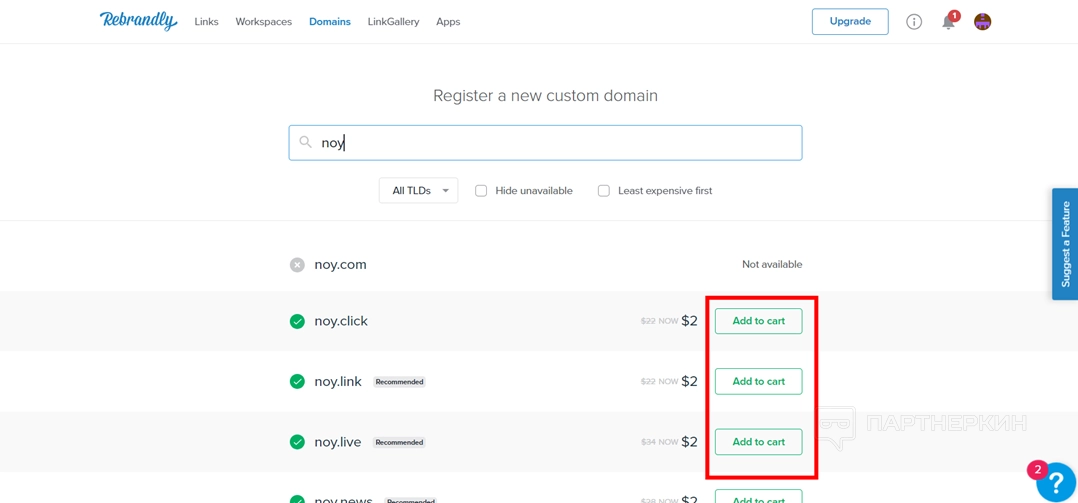Focus the domain search input field
The width and height of the screenshot is (1078, 503).
click(x=560, y=143)
